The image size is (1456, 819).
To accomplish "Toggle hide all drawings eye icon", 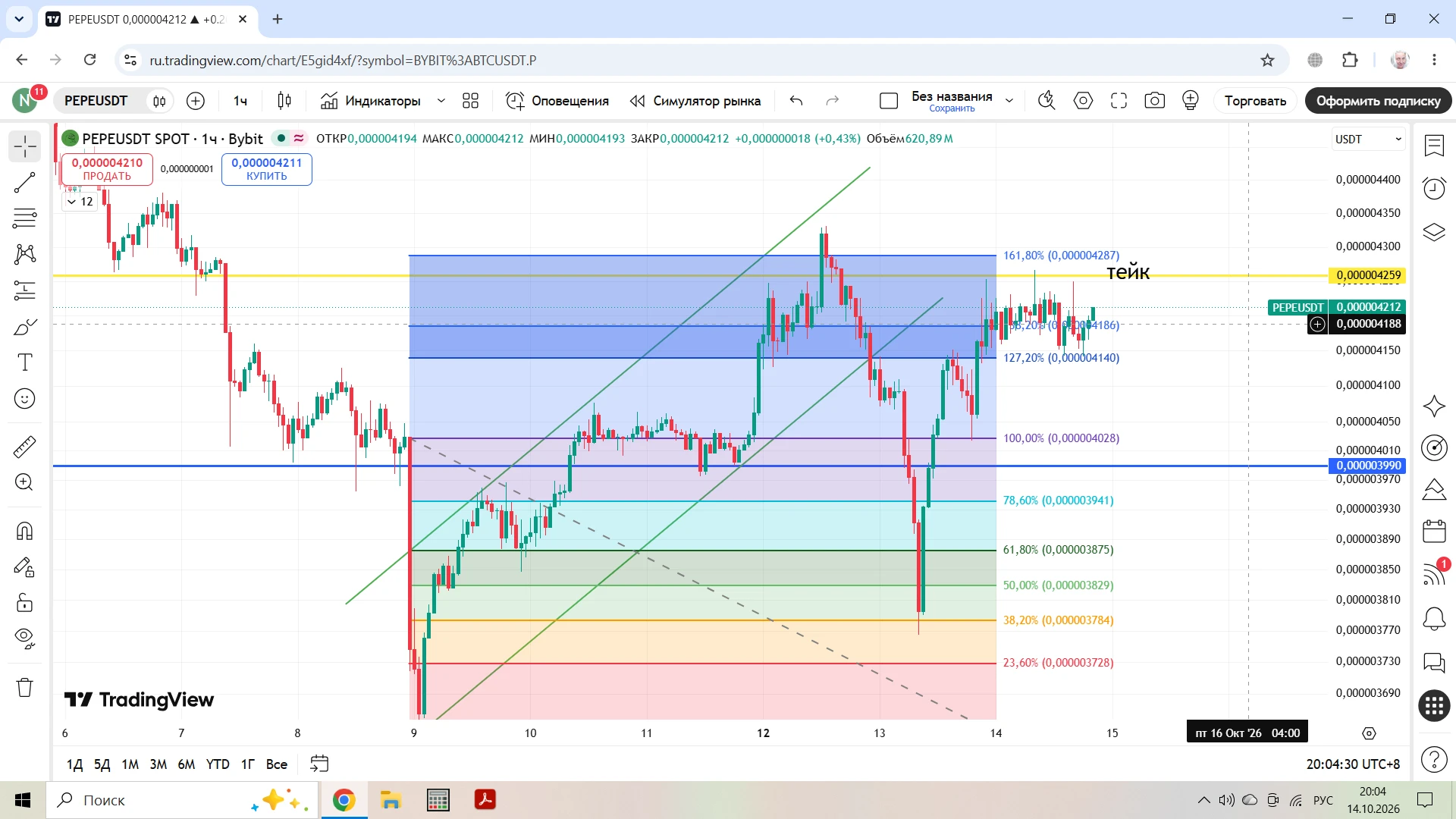I will (25, 639).
